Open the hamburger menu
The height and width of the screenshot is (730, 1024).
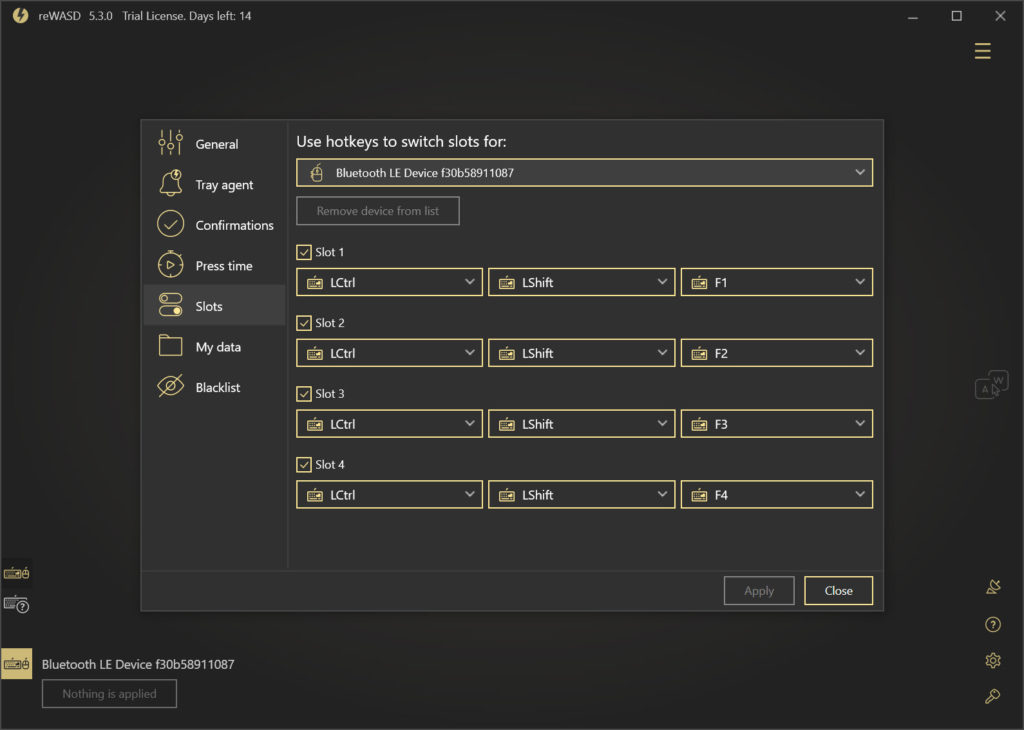(982, 51)
